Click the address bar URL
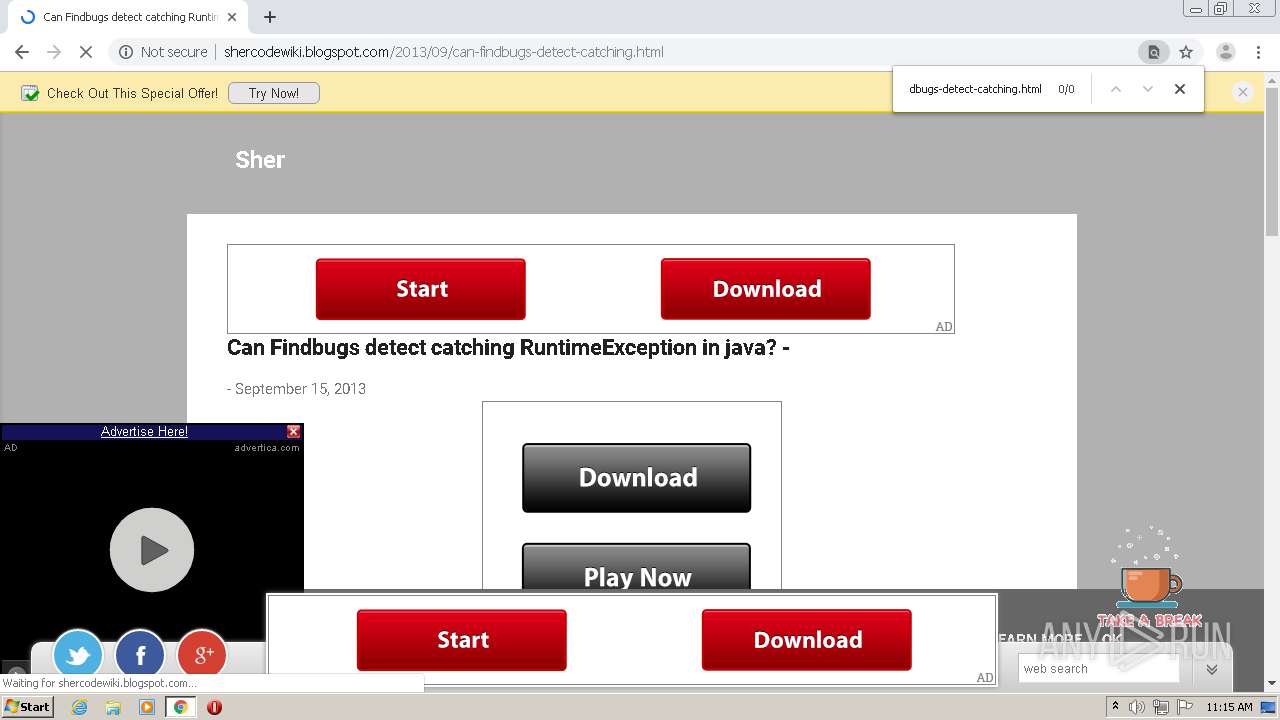The image size is (1280, 720). click(x=443, y=52)
